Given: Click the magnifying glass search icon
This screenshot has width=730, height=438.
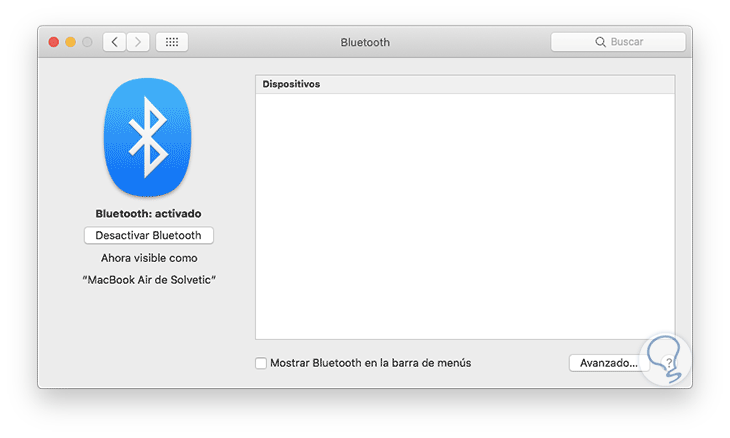Looking at the screenshot, I should (601, 42).
